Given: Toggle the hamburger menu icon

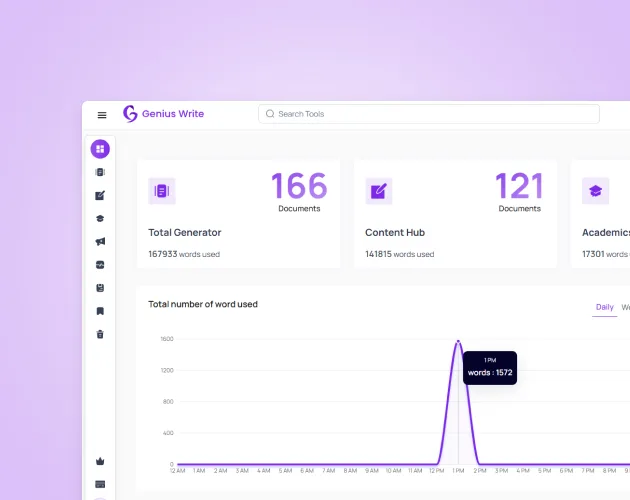Looking at the screenshot, I should click(x=102, y=115).
